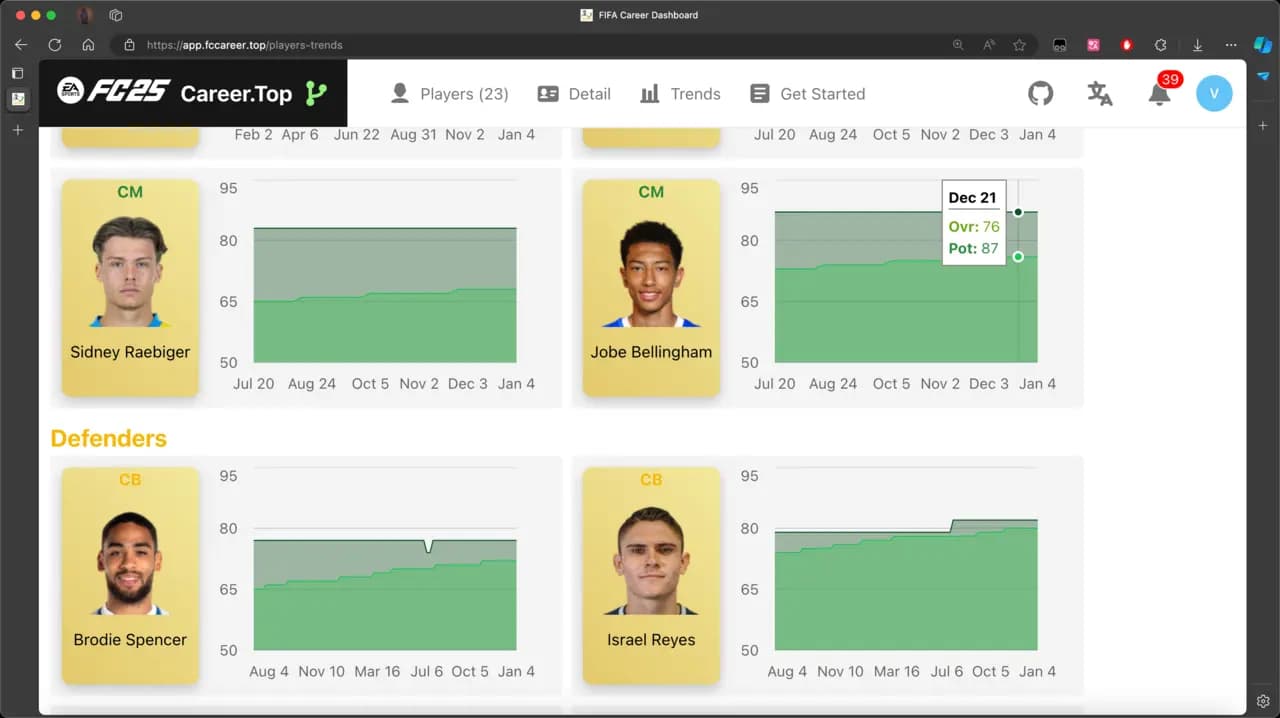Open the browser profile picture
This screenshot has height=718, width=1280.
pos(84,15)
